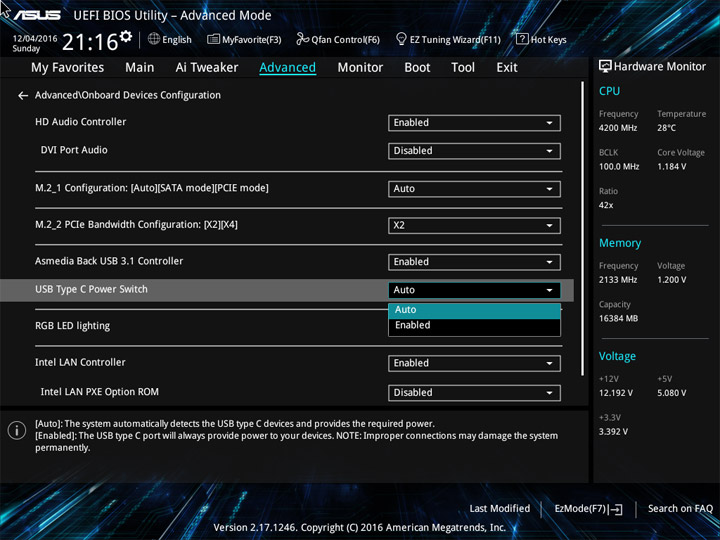Open Intel LAN PXE Option ROM dropdown
The height and width of the screenshot is (540, 720).
[474, 393]
